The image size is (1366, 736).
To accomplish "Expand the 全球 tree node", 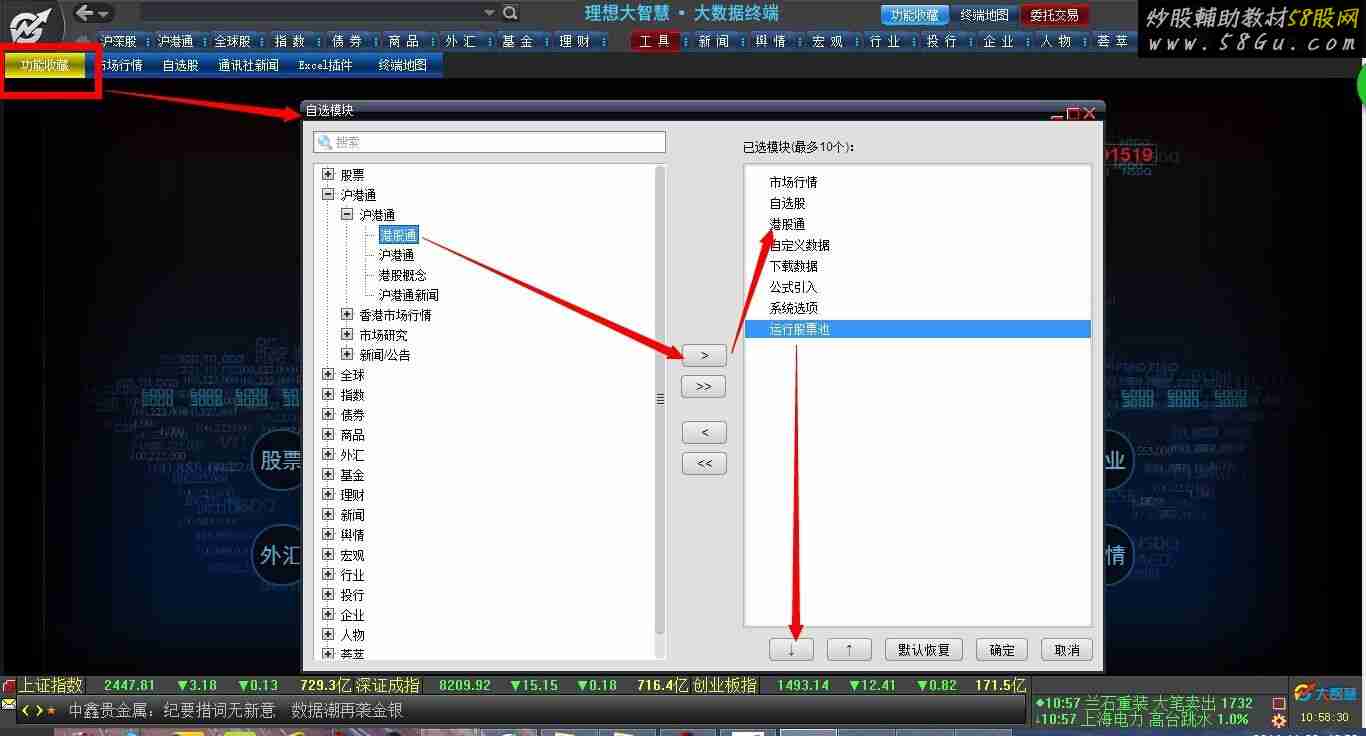I will (328, 374).
